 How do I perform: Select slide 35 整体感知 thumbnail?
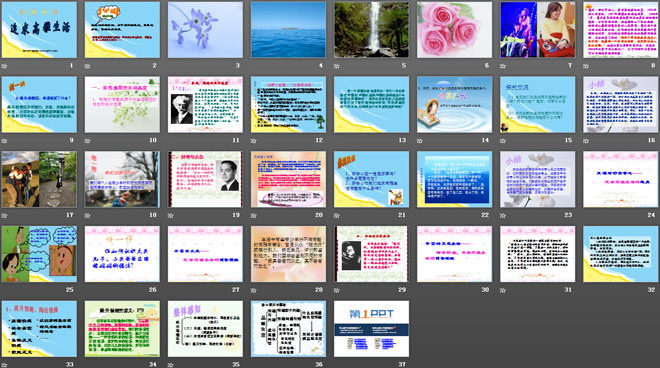[205, 329]
